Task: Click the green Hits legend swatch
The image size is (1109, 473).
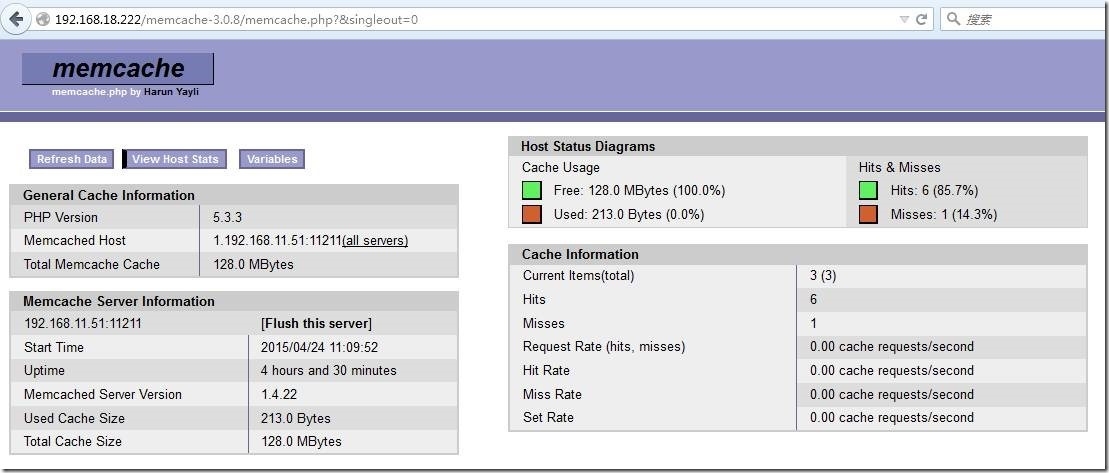Action: 869,190
